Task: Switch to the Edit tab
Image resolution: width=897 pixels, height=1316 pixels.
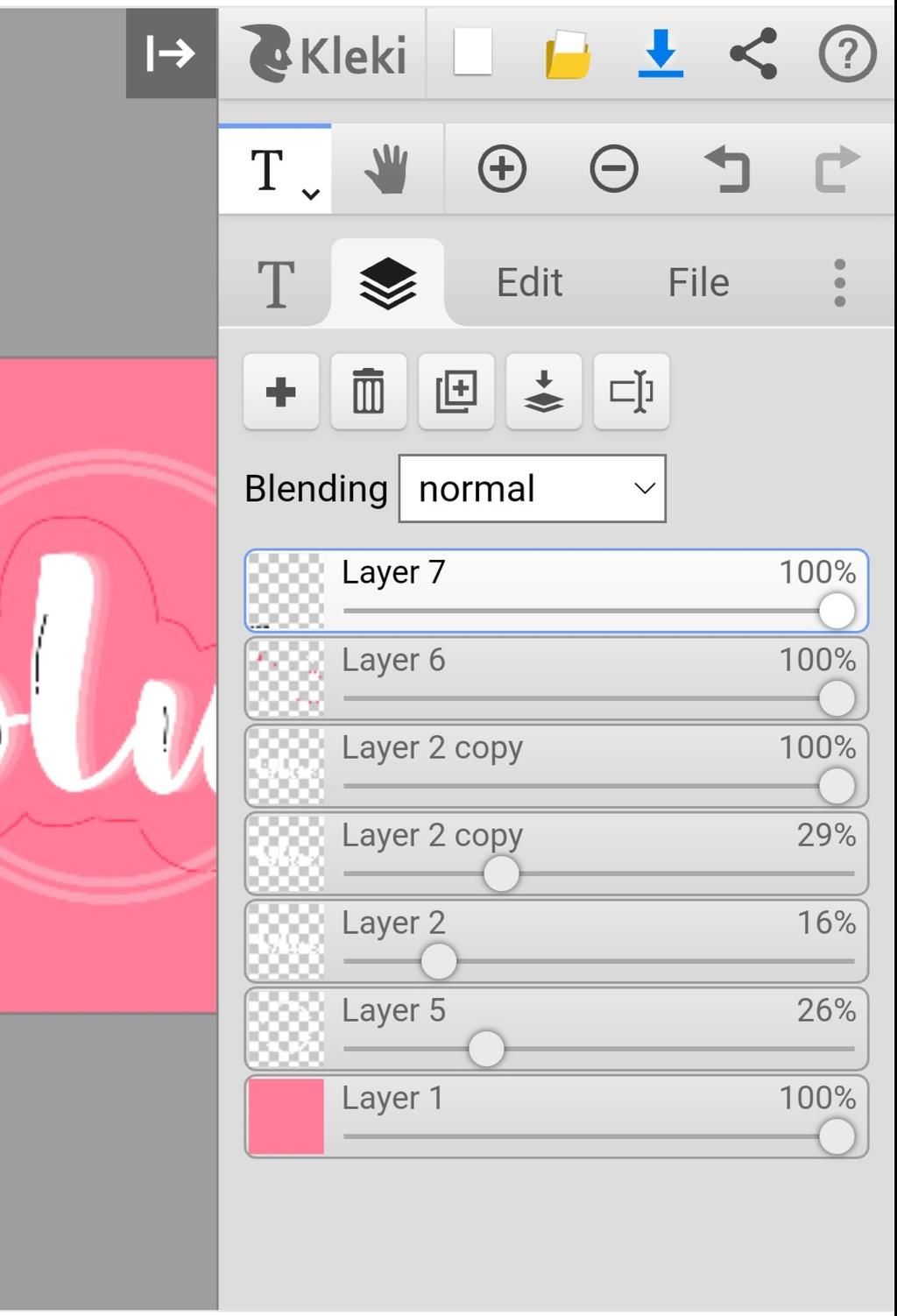Action: tap(529, 283)
